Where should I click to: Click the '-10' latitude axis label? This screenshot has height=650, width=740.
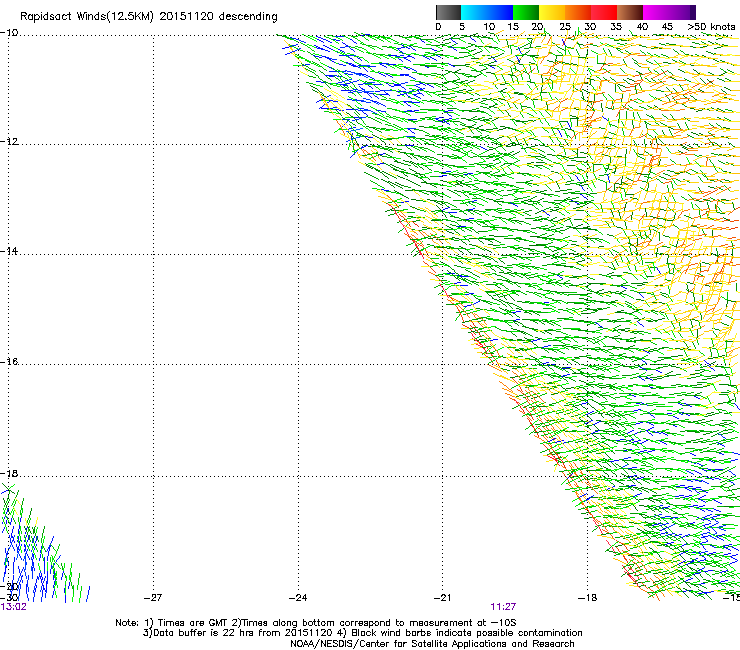click(x=9, y=33)
